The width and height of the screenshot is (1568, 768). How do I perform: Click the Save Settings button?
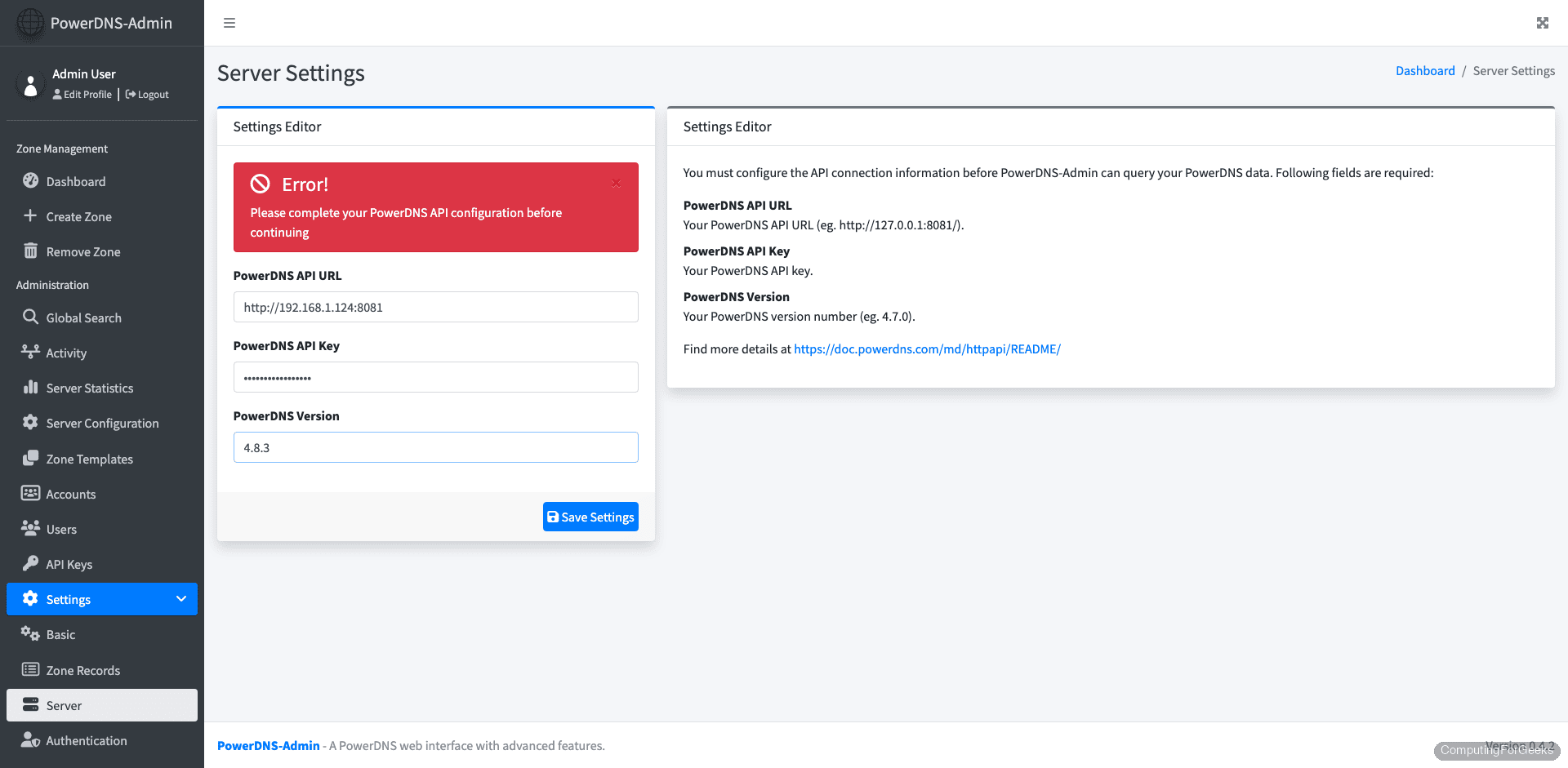[x=590, y=517]
